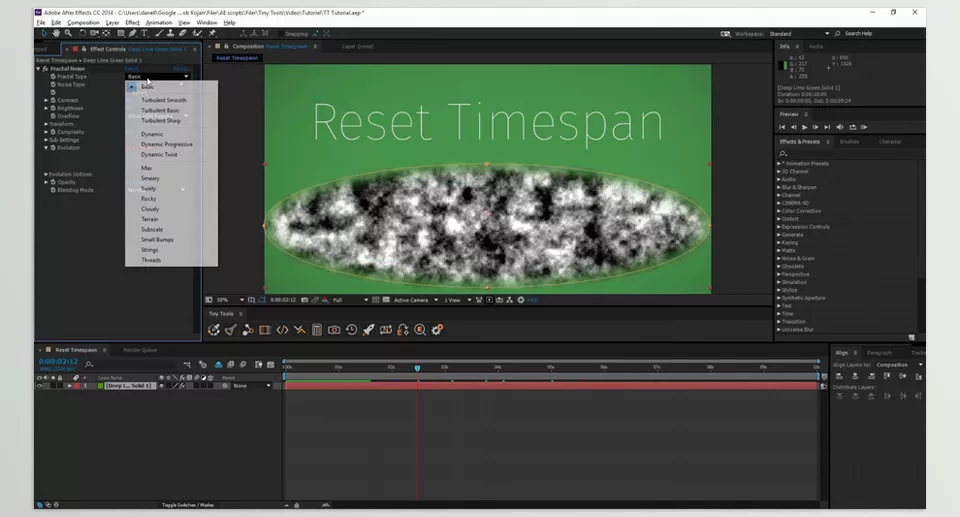Click the rocket icon in Tiny Tools
960x517 pixels.
coord(368,330)
